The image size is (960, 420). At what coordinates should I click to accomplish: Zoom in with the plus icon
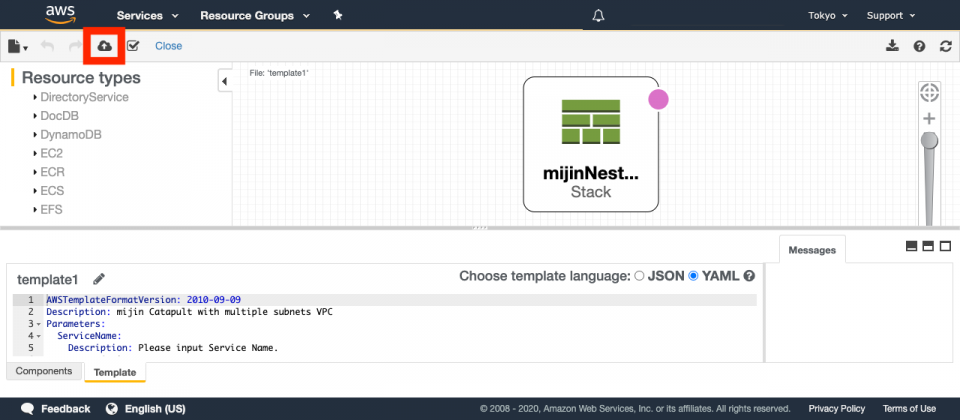929,118
